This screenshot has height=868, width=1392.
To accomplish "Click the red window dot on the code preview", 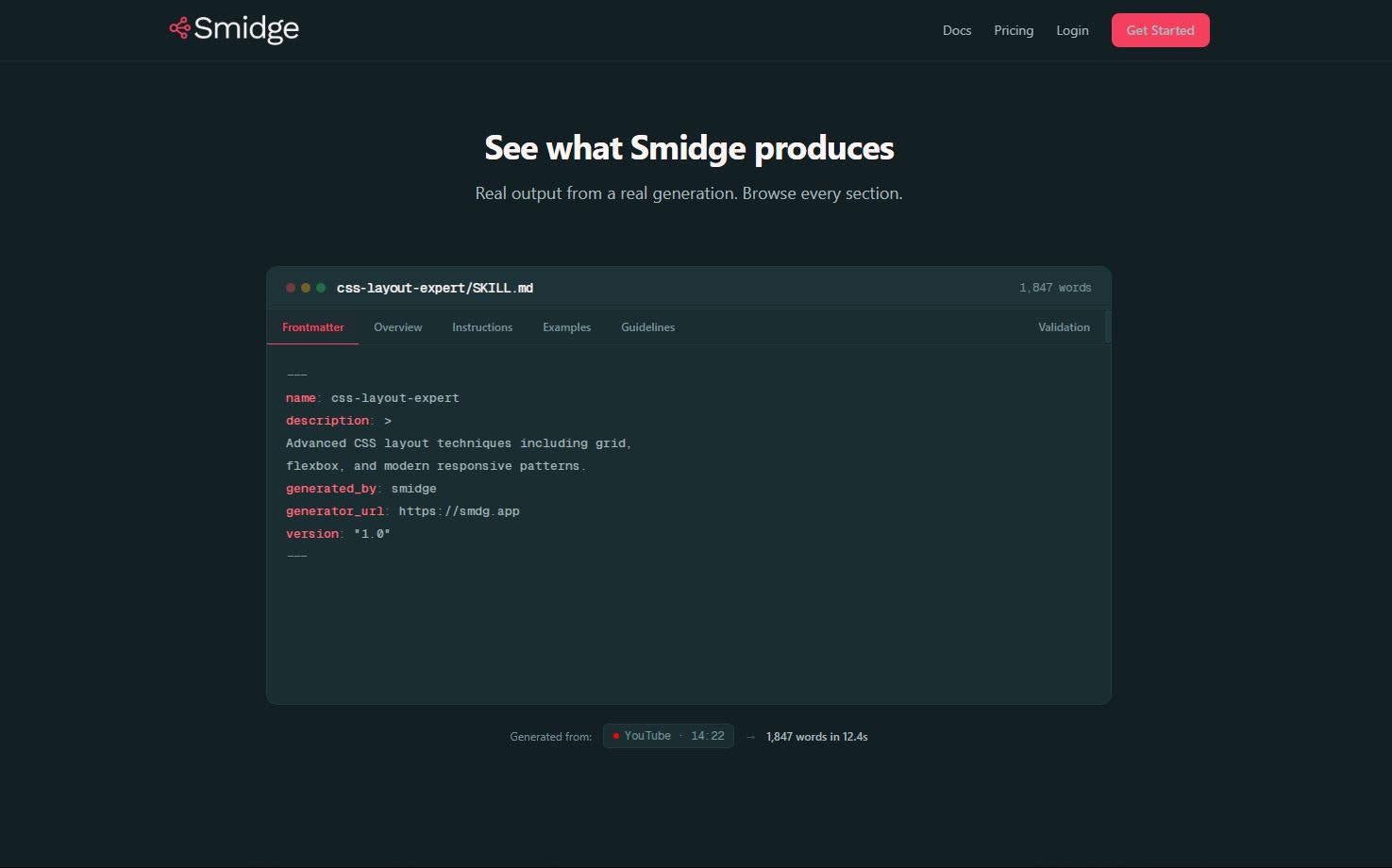I will (290, 288).
